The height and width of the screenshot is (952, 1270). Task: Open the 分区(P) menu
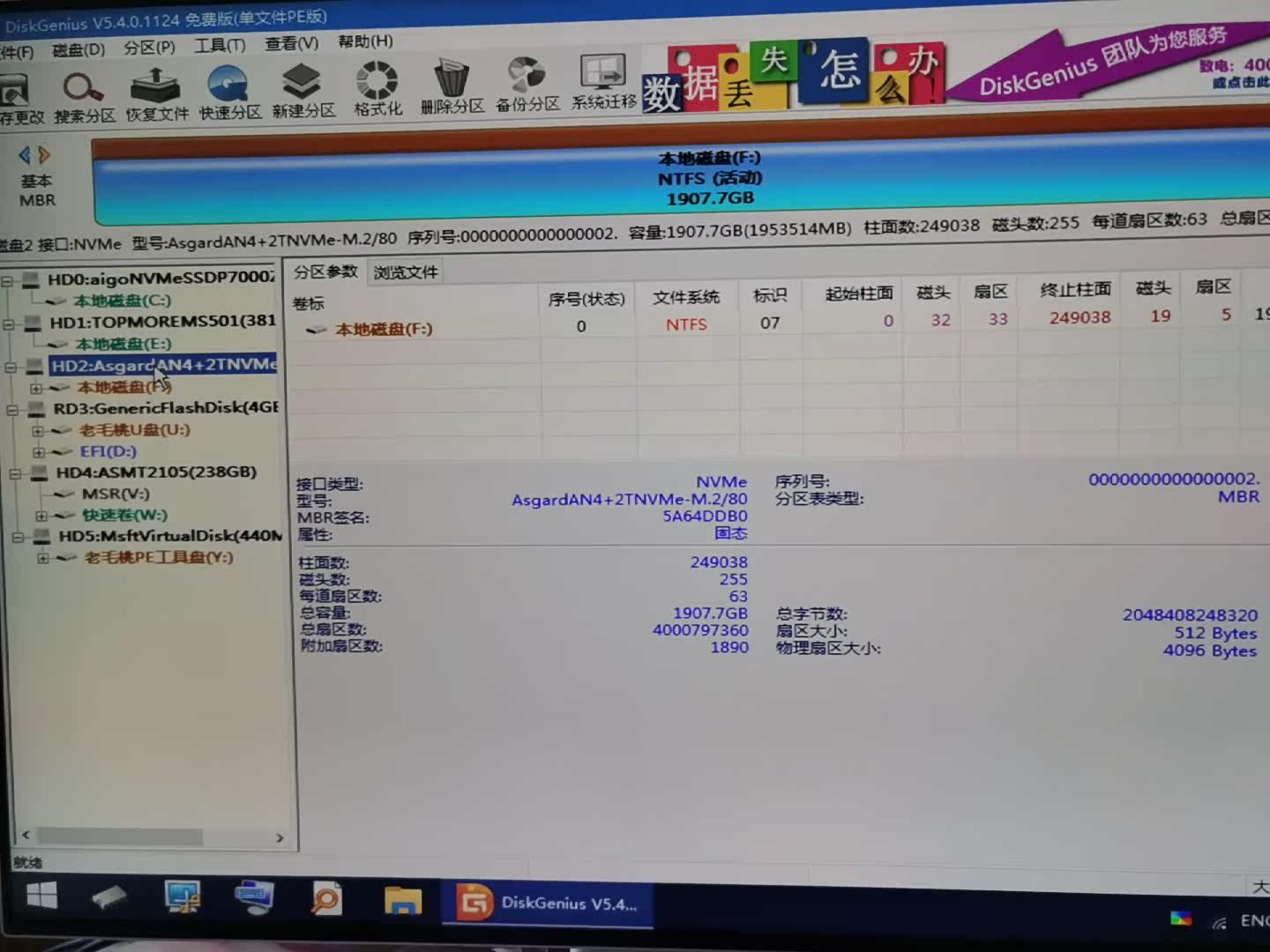tap(149, 47)
